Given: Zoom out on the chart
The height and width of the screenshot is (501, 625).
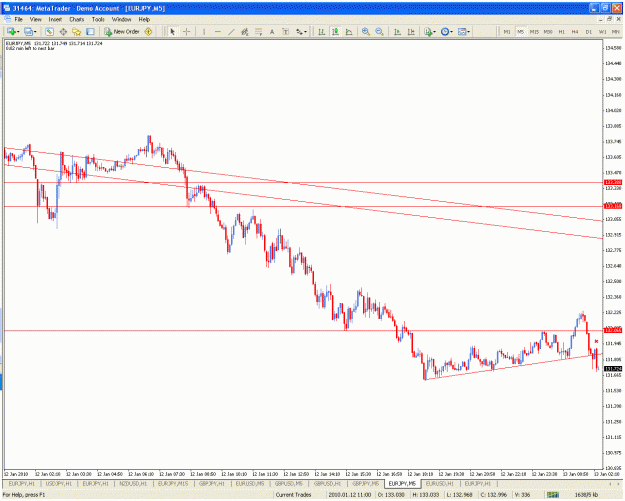Looking at the screenshot, I should [x=379, y=31].
